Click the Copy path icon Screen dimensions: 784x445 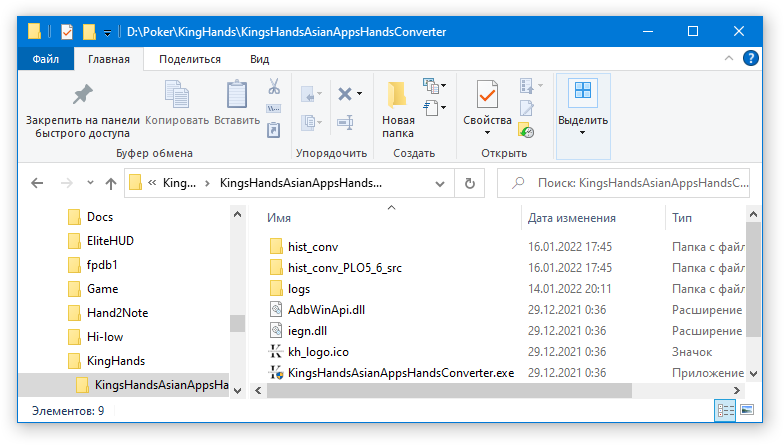coord(274,108)
